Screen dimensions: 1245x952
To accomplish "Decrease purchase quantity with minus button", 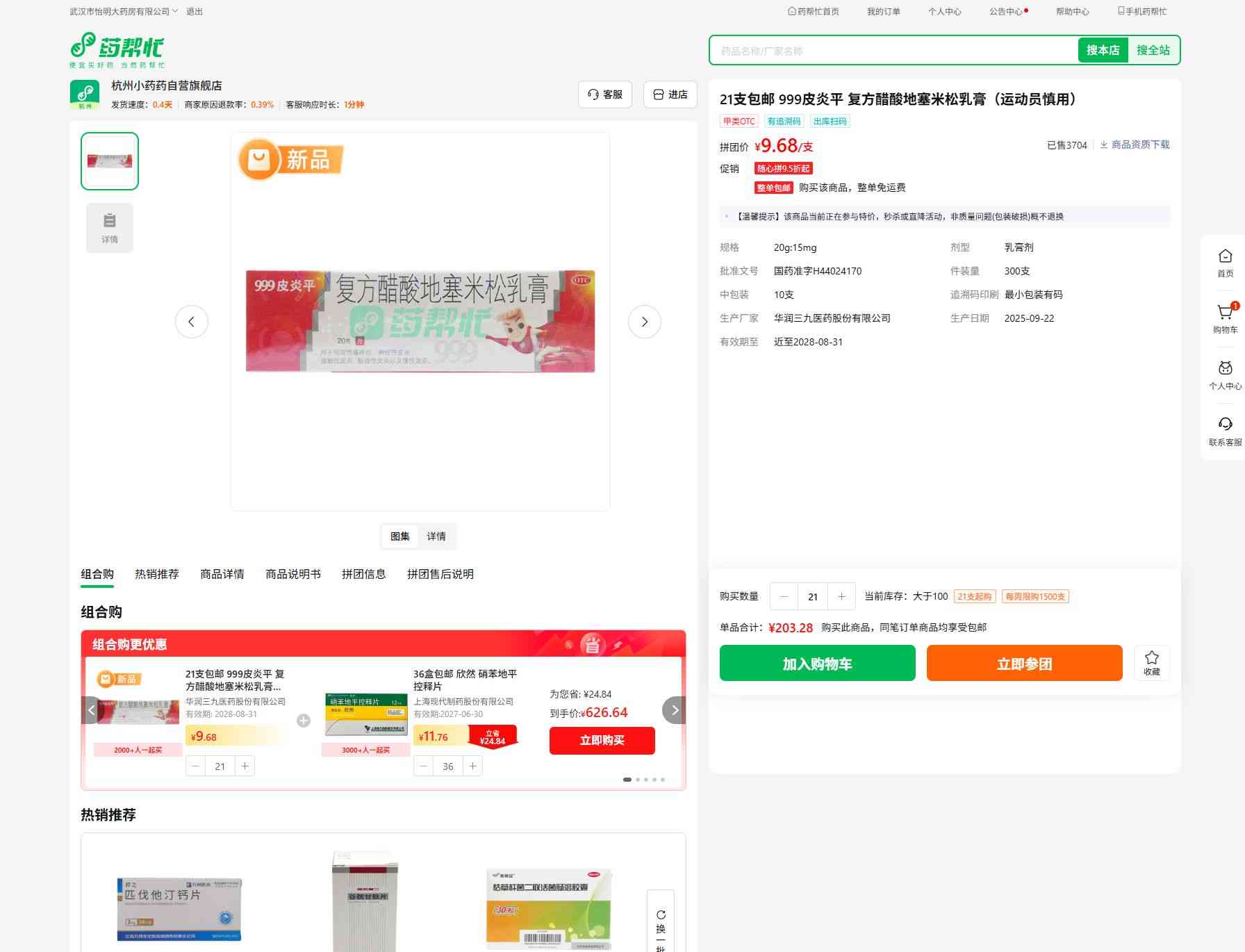I will (x=784, y=596).
